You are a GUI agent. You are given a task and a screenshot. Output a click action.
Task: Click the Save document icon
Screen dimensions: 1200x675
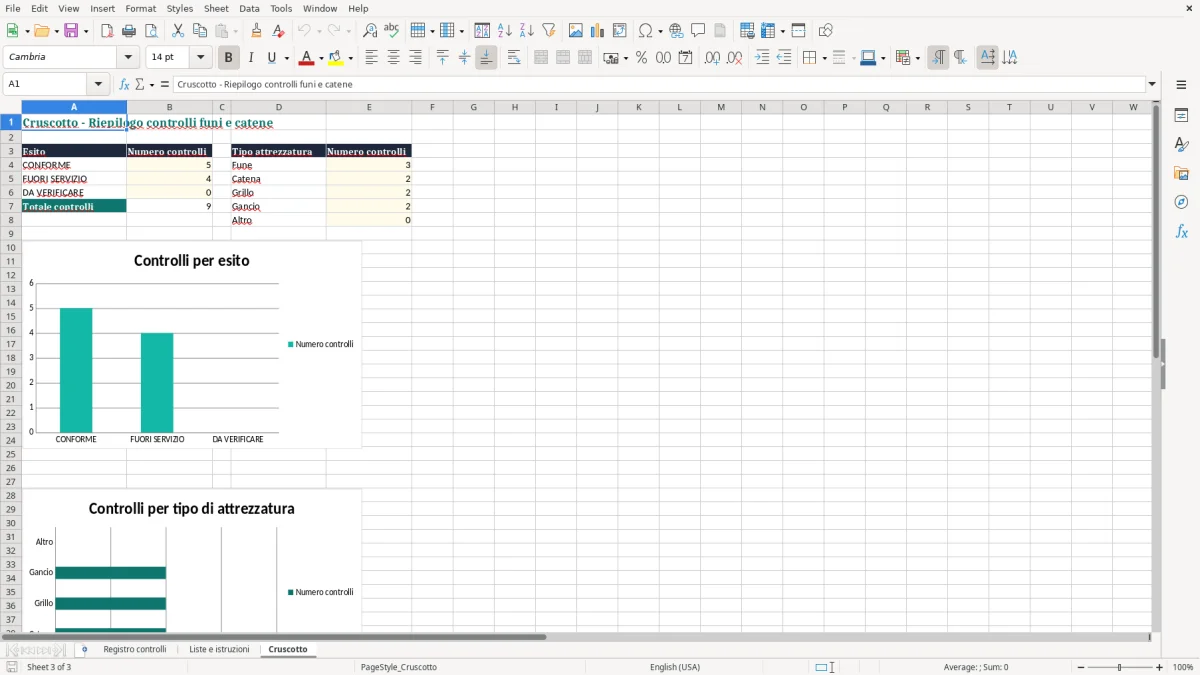click(71, 31)
